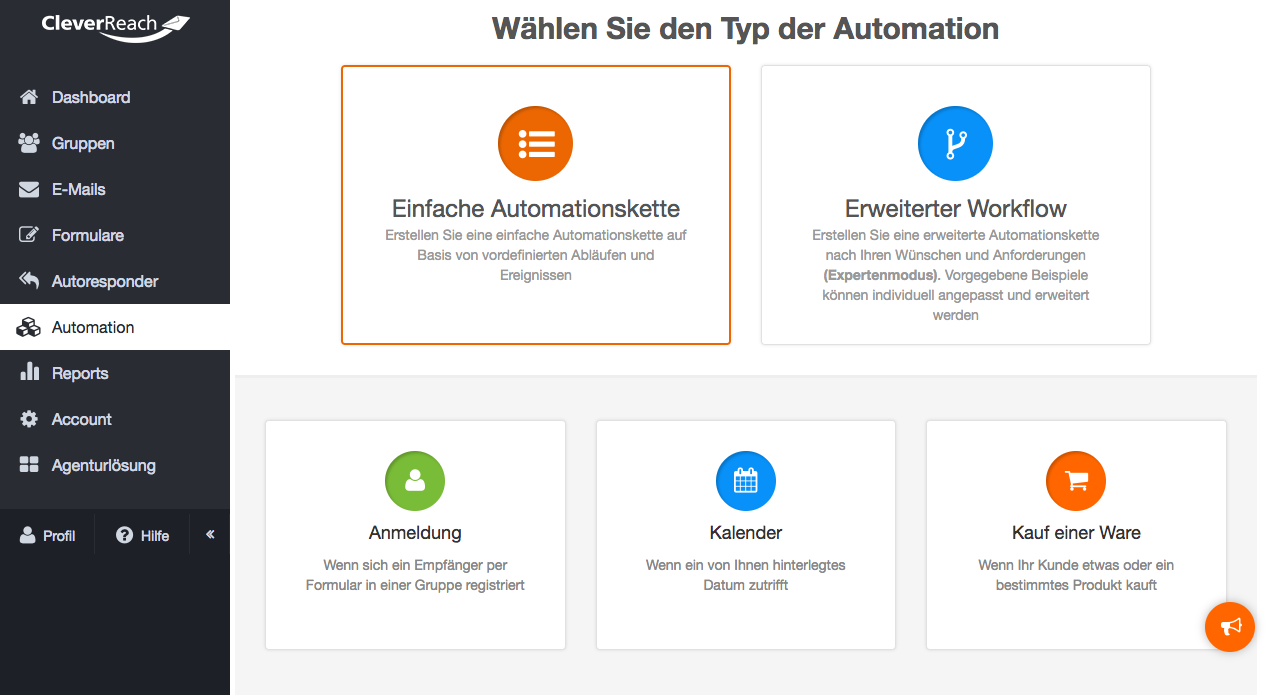Collapse the sidebar with the double chevron
Viewport: 1277px width, 695px height.
210,535
